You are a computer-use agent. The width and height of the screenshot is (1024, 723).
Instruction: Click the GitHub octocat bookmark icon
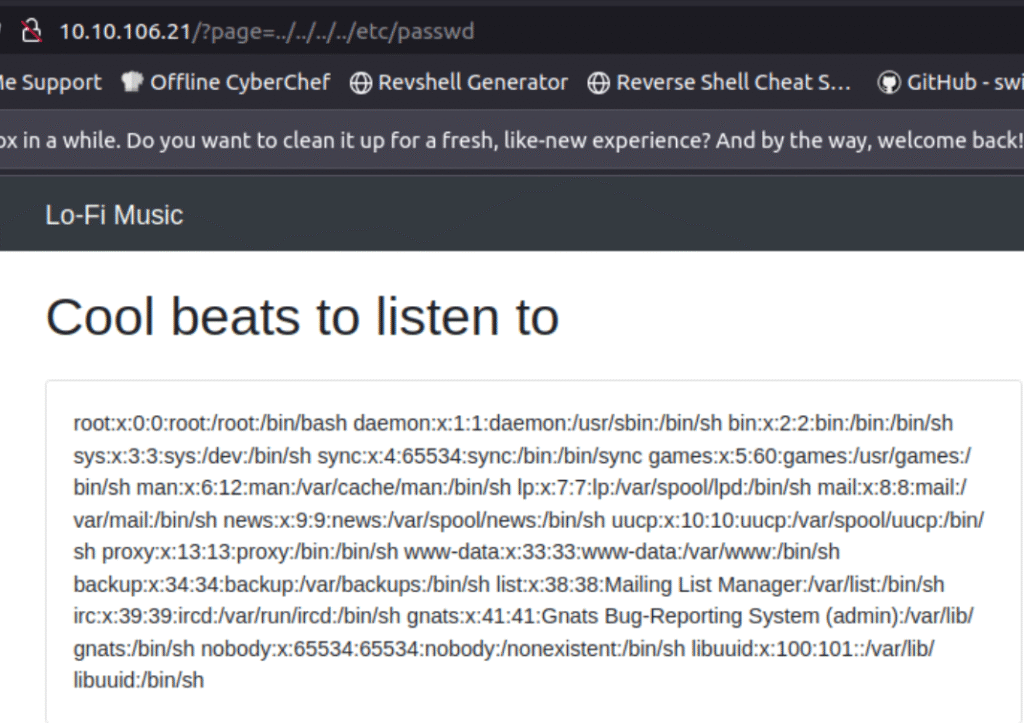[x=888, y=83]
